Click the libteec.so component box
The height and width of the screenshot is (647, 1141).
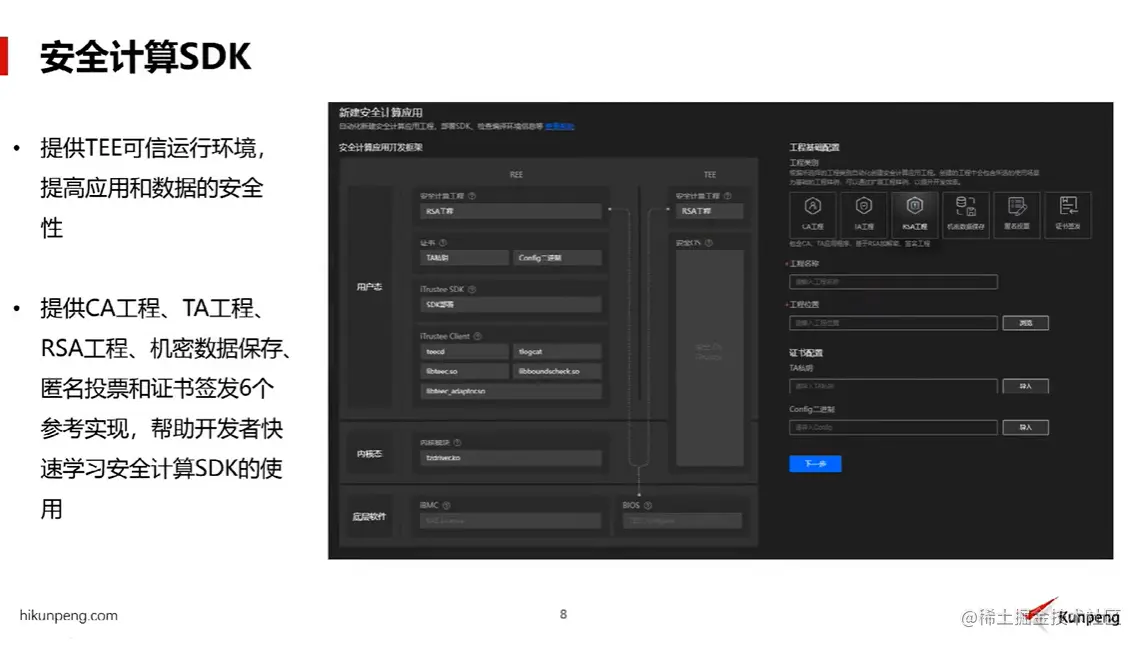(464, 371)
